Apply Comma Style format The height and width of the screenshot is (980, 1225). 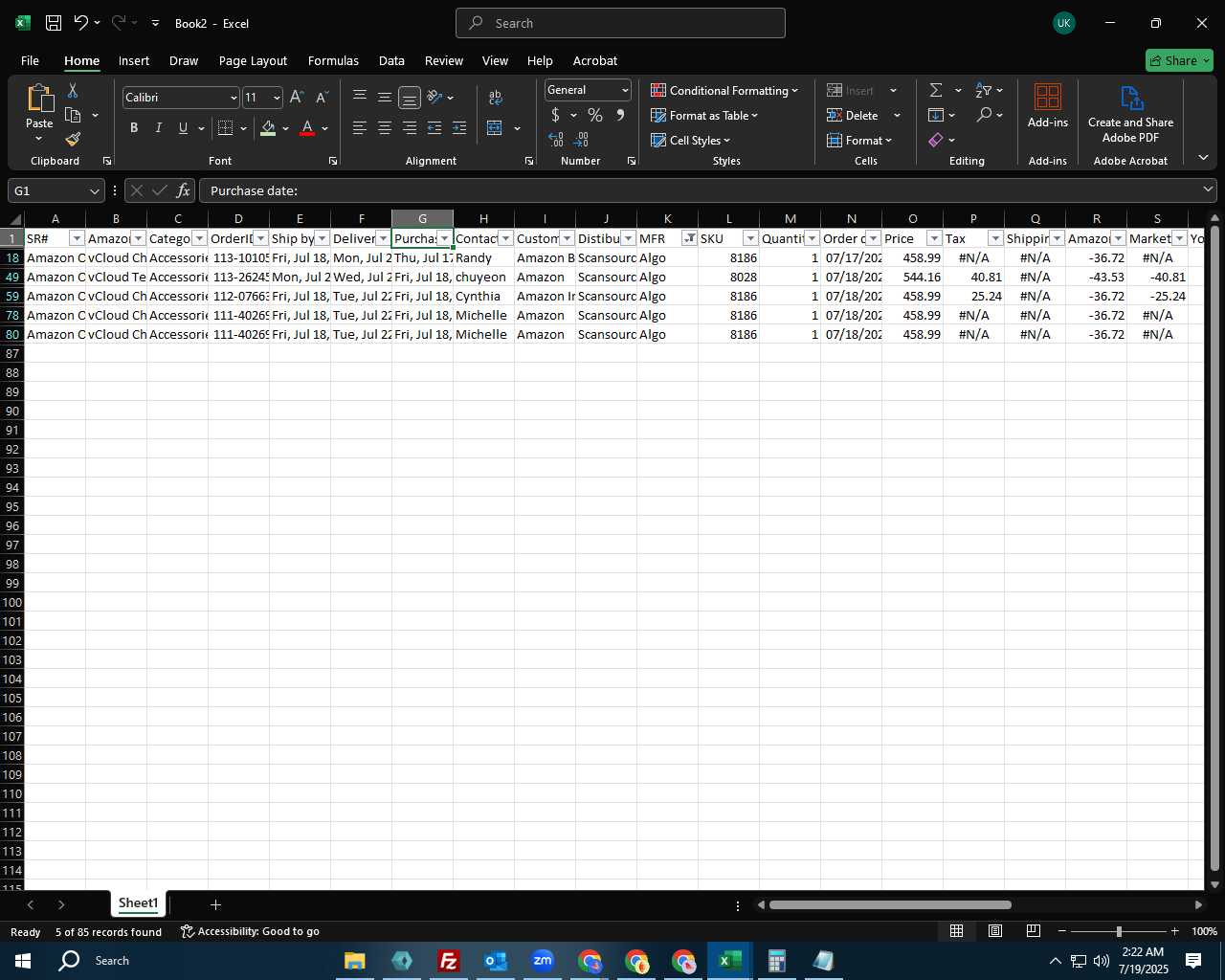[620, 115]
